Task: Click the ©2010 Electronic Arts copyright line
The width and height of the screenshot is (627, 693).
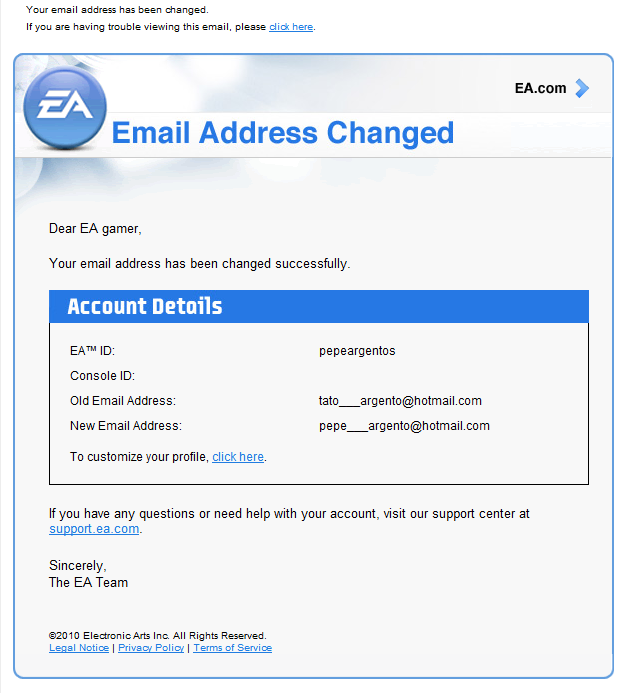Action: [158, 636]
